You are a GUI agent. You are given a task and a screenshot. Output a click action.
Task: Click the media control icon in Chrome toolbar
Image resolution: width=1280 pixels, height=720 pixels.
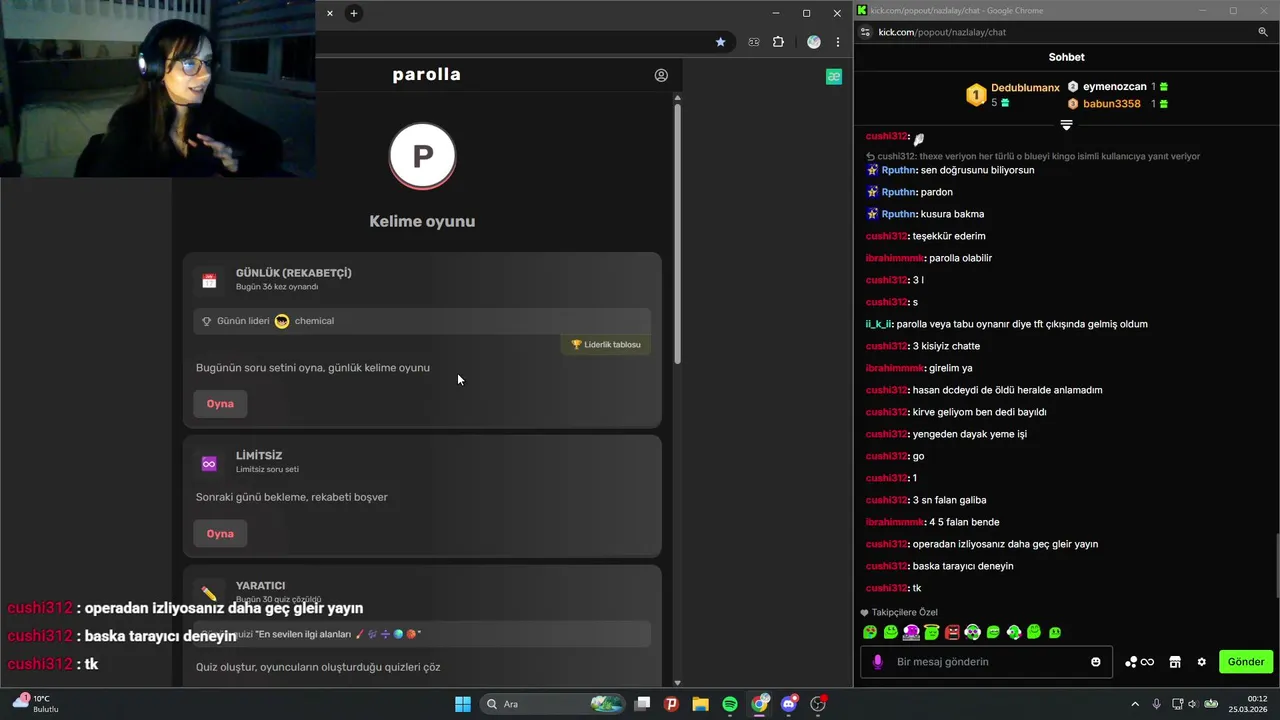(754, 42)
